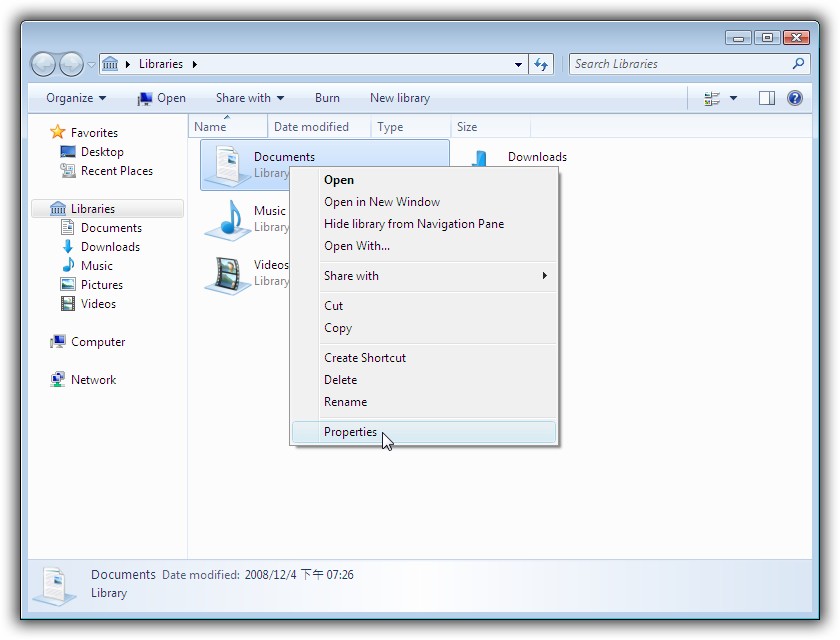Sort by Date modified column header
The width and height of the screenshot is (840, 640).
click(x=319, y=127)
